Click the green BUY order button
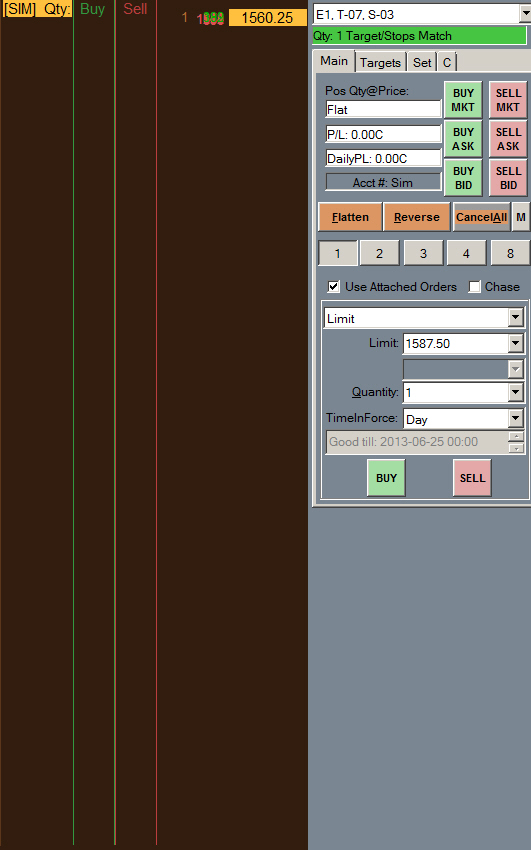This screenshot has height=850, width=531. (x=386, y=478)
